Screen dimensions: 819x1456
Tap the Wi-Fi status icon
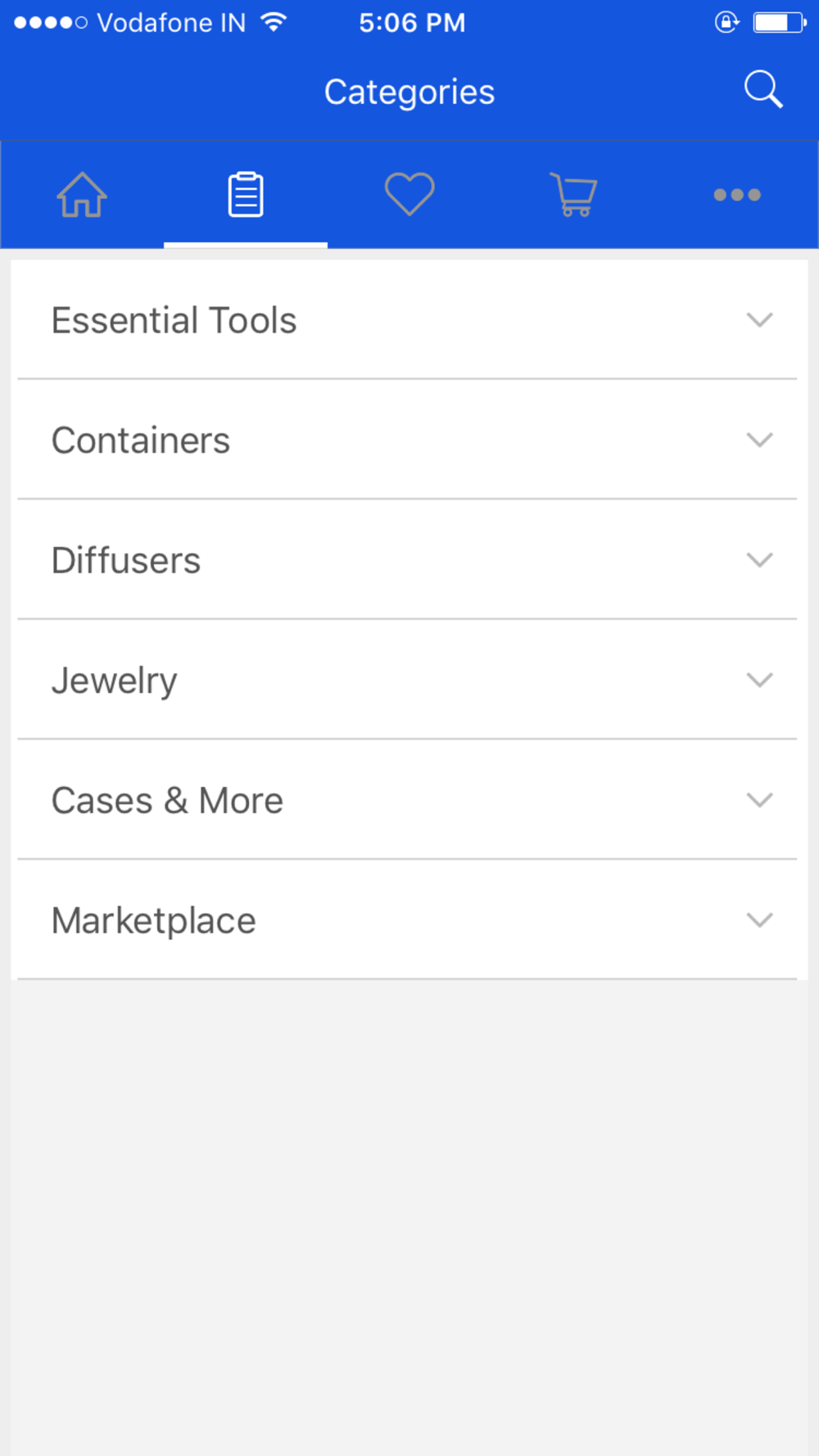click(x=274, y=22)
